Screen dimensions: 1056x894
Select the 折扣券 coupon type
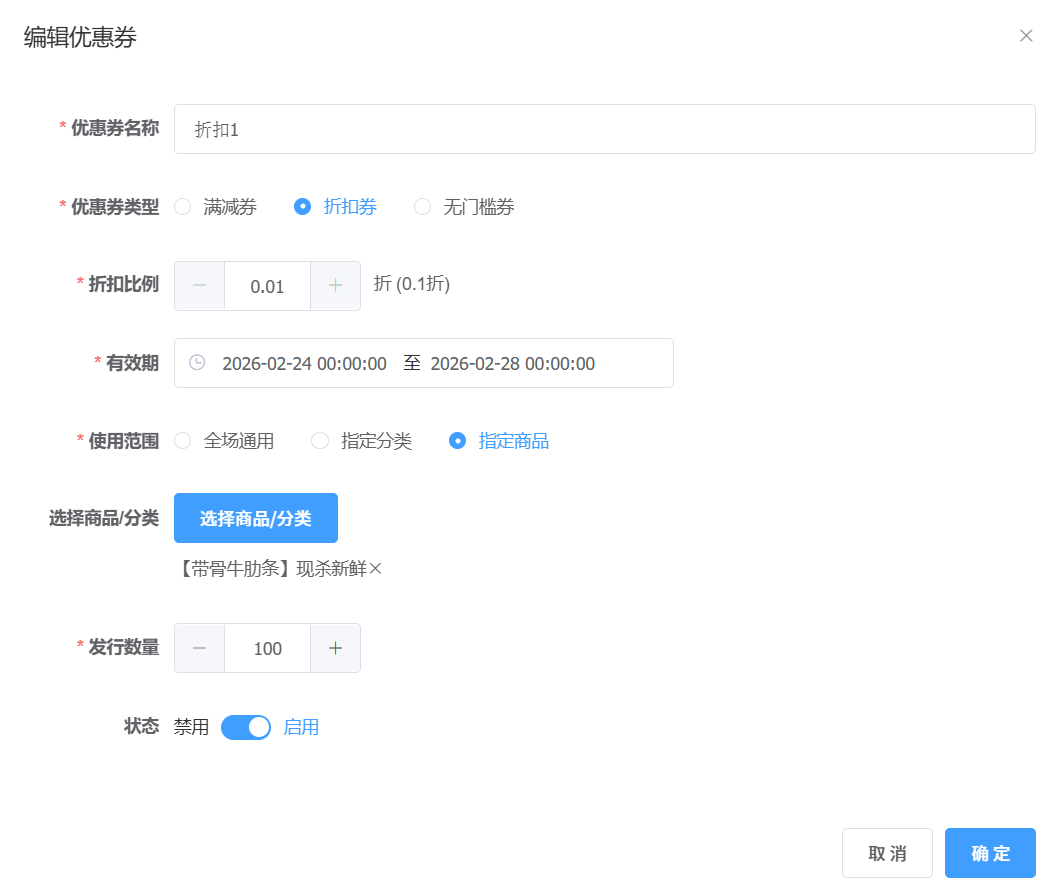pos(302,207)
